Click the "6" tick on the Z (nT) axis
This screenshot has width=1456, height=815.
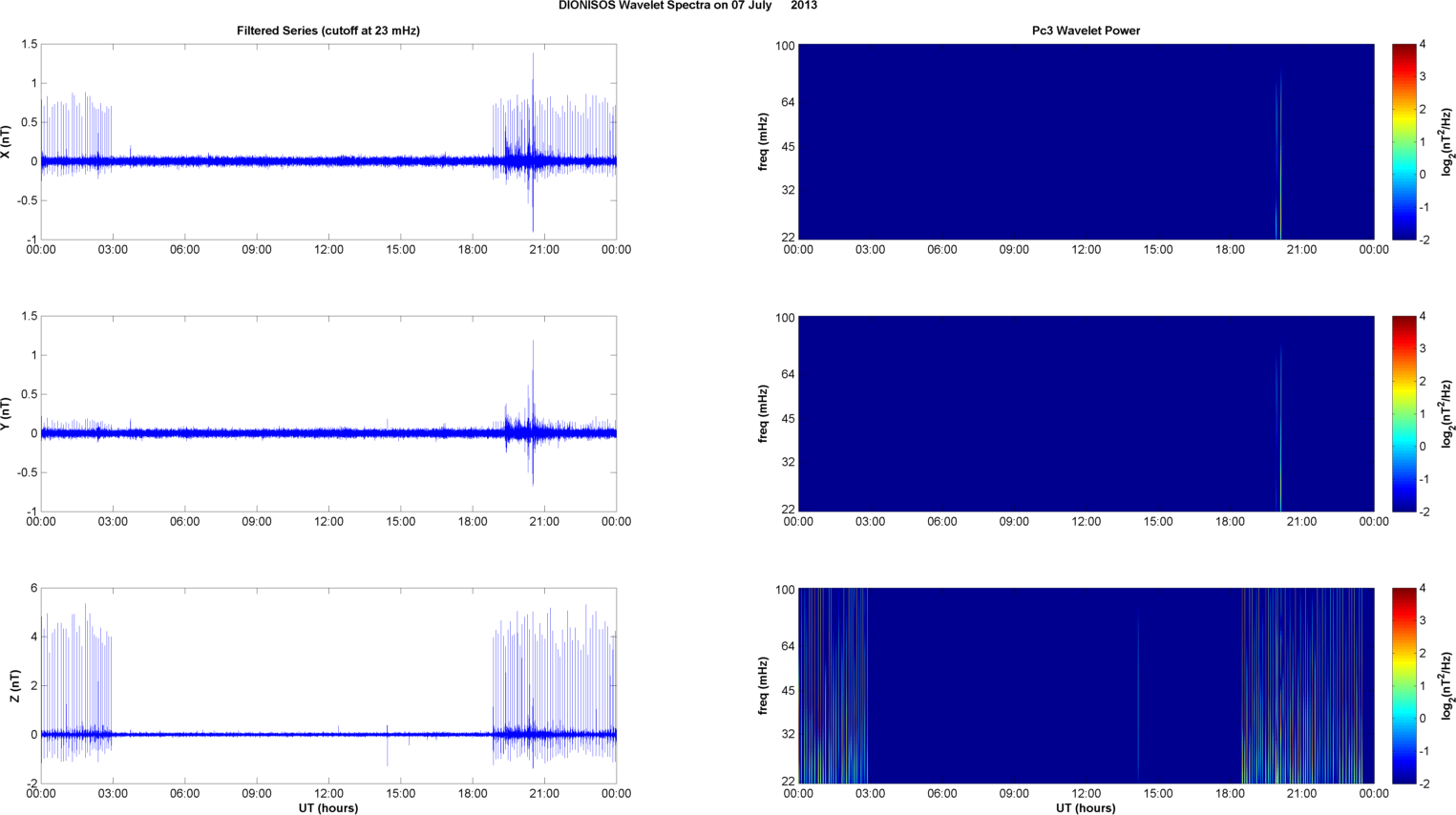[x=33, y=589]
